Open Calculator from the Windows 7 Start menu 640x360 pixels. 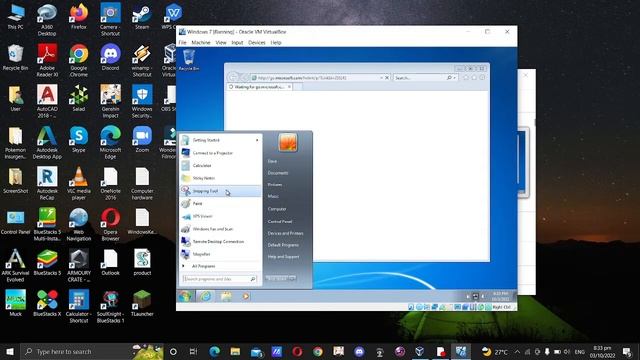(220, 165)
